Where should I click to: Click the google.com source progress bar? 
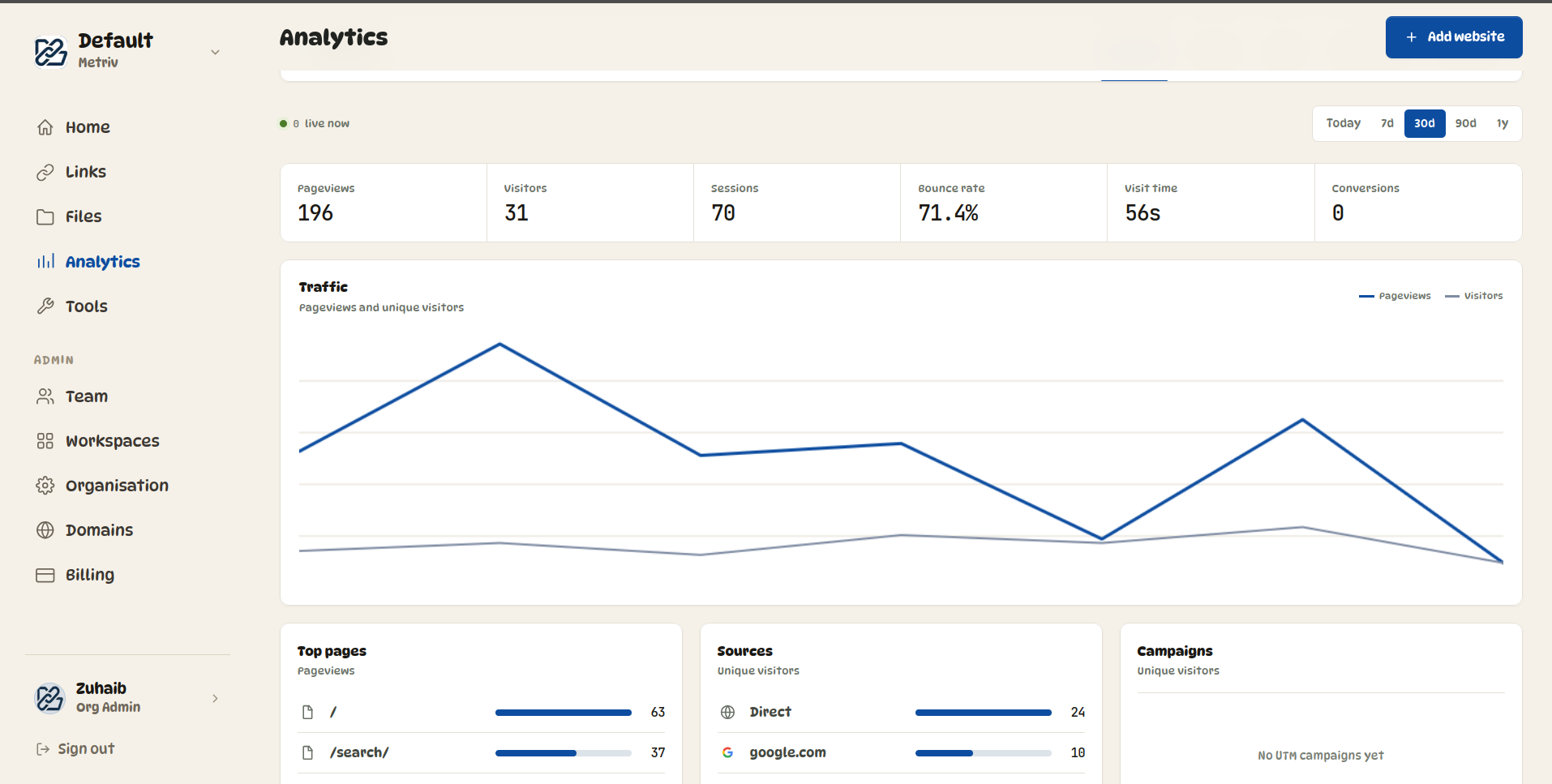(984, 753)
